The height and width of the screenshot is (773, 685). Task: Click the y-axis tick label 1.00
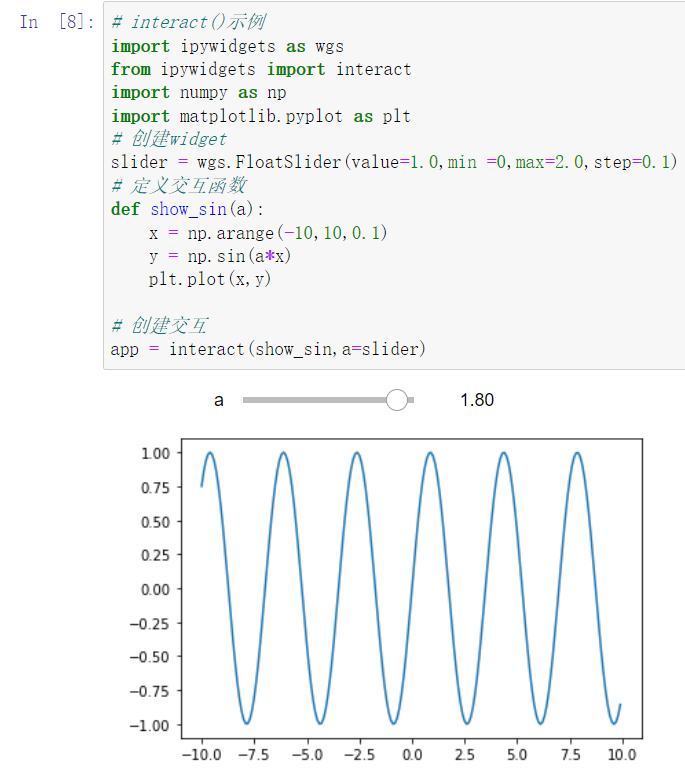(x=155, y=453)
